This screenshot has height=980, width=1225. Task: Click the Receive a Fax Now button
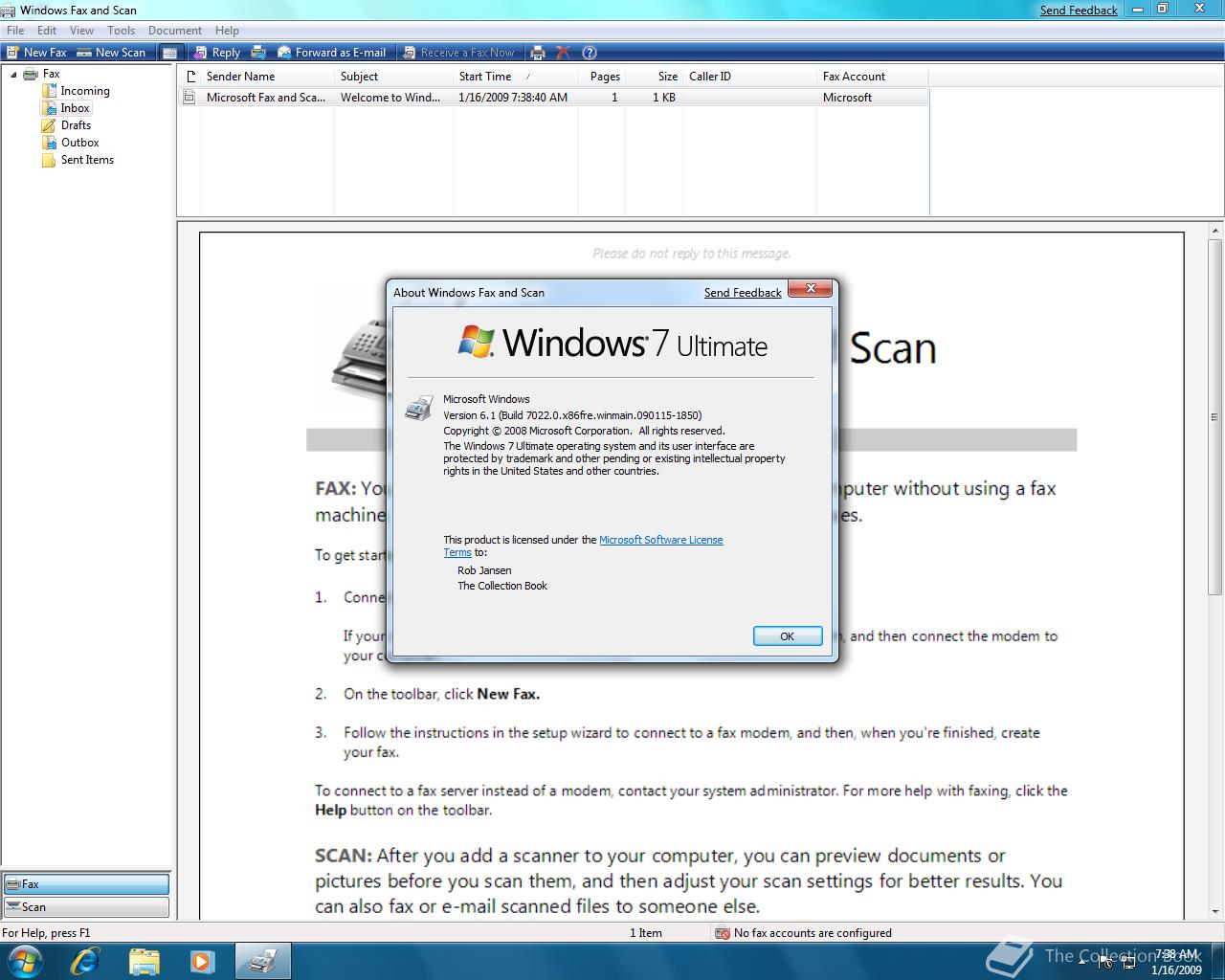coord(458,53)
